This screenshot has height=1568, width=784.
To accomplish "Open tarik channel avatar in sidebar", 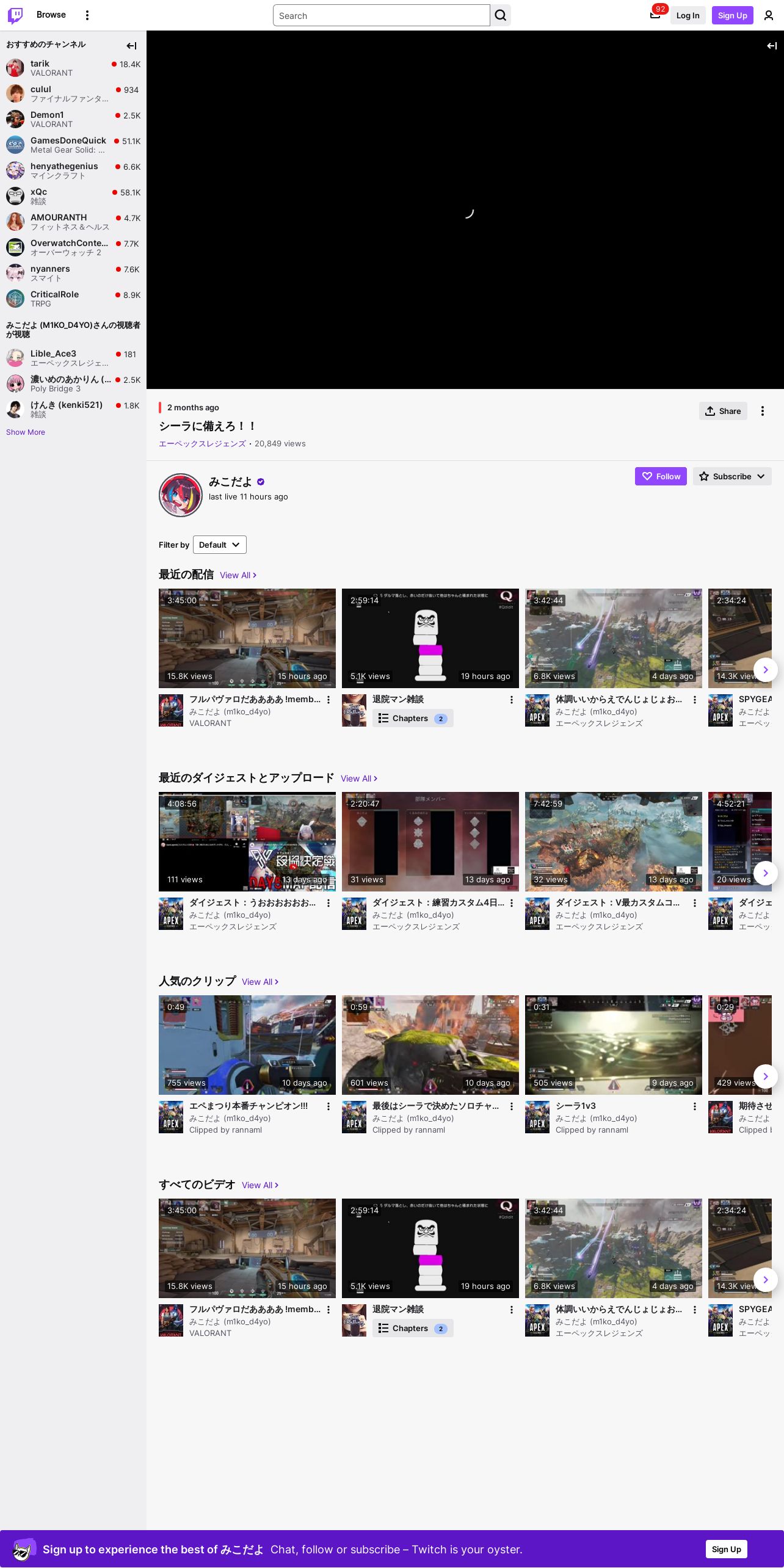I will tap(15, 68).
